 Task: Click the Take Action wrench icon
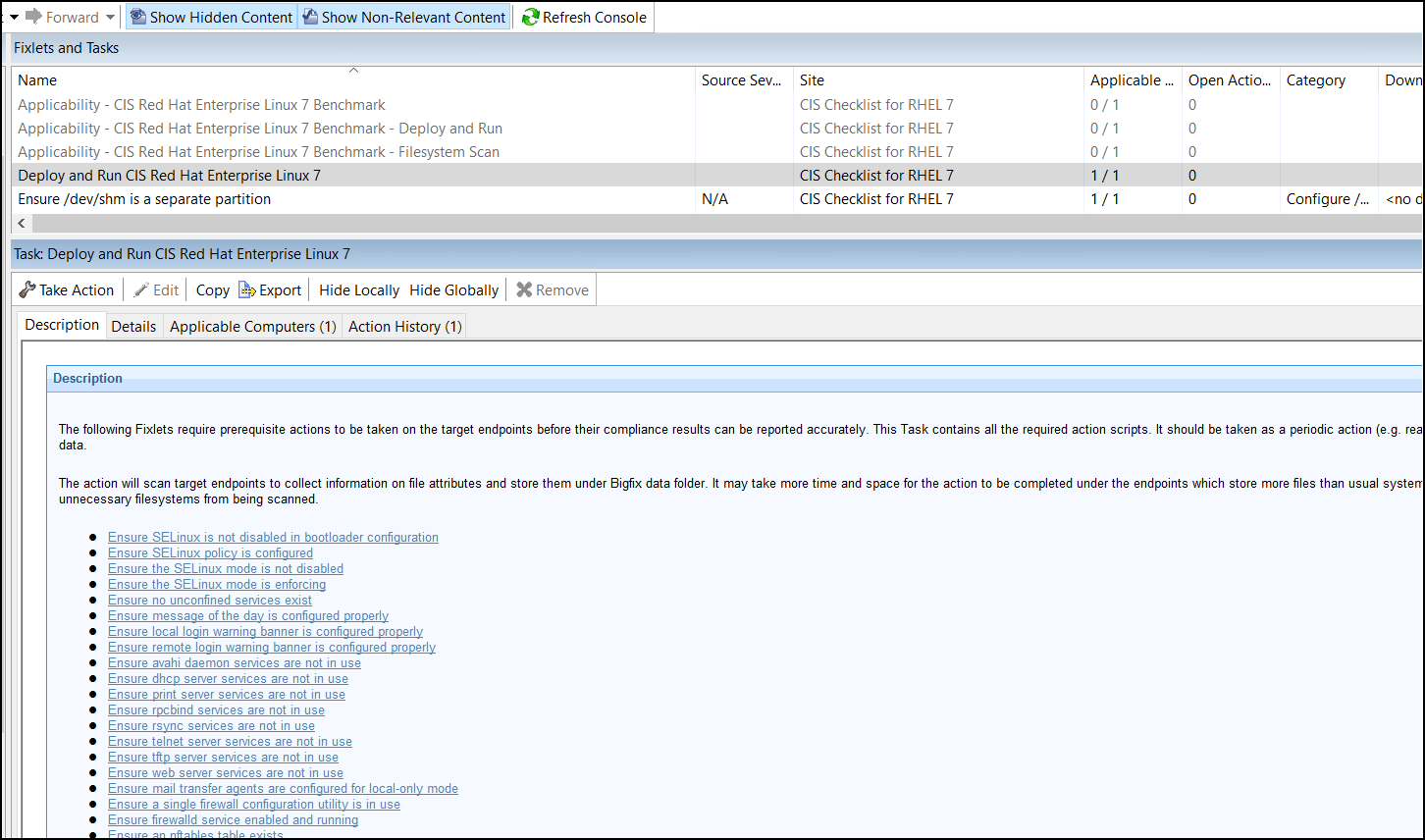point(27,289)
